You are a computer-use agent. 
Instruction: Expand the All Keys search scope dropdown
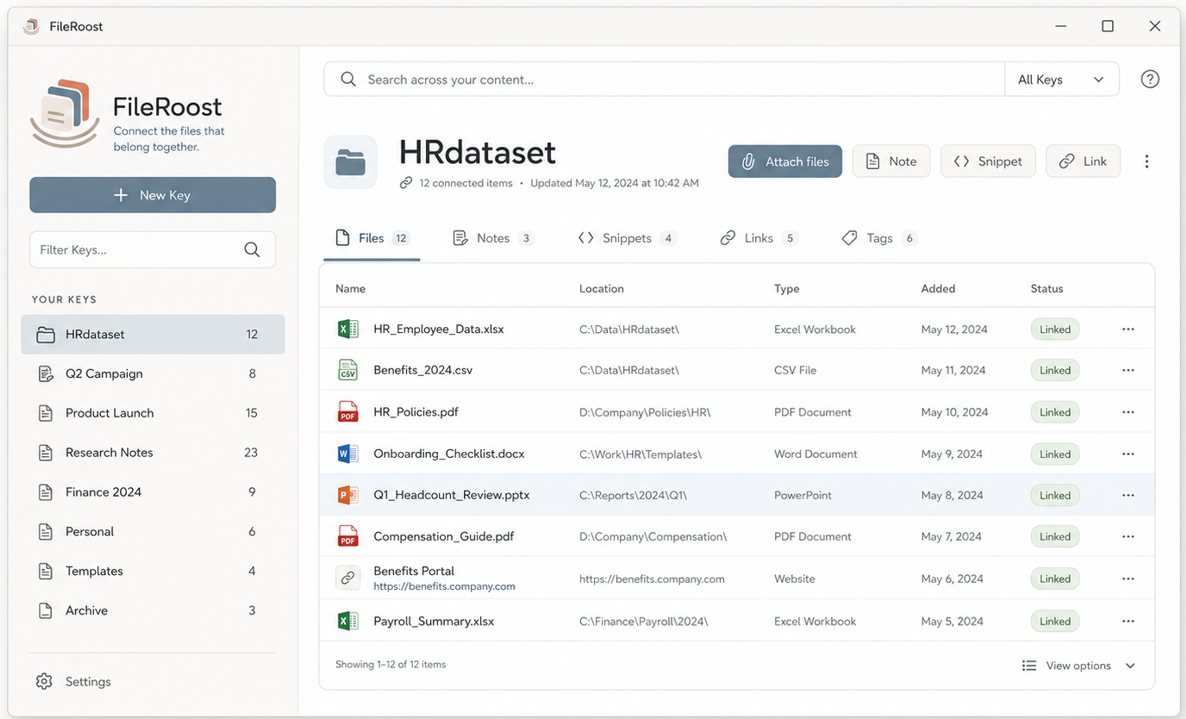1061,79
